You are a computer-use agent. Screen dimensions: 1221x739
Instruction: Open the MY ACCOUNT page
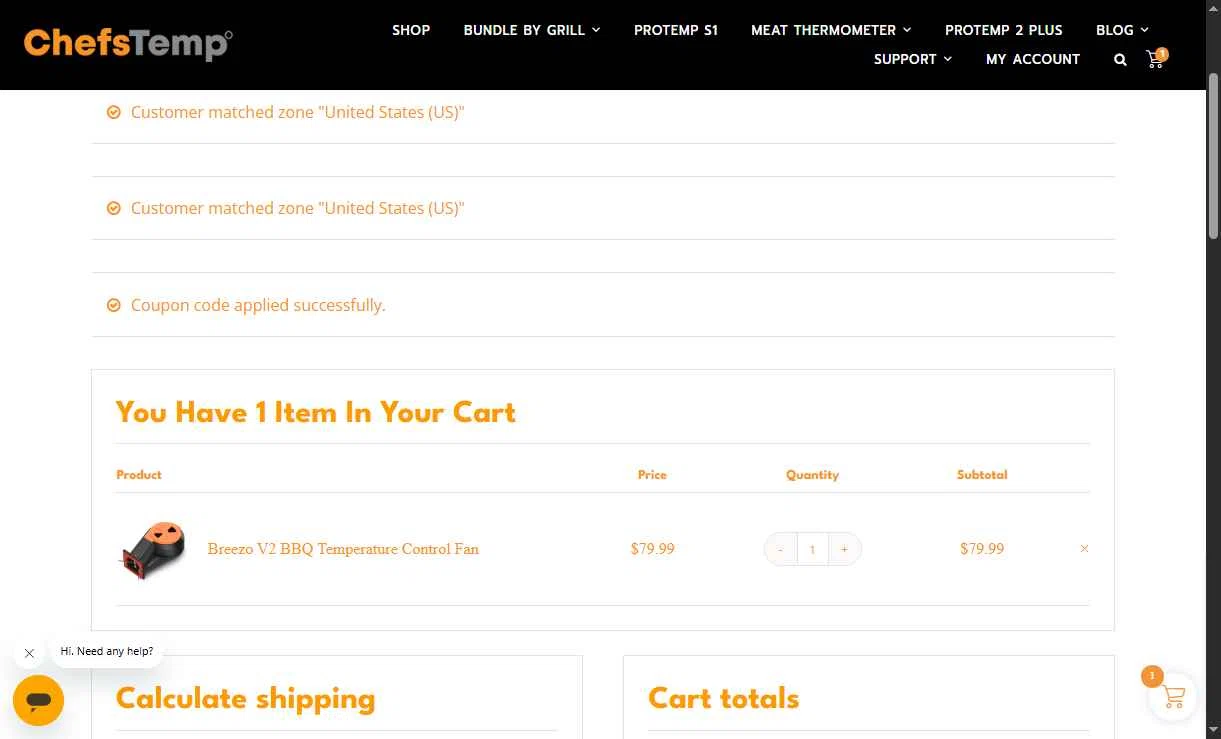(1033, 59)
